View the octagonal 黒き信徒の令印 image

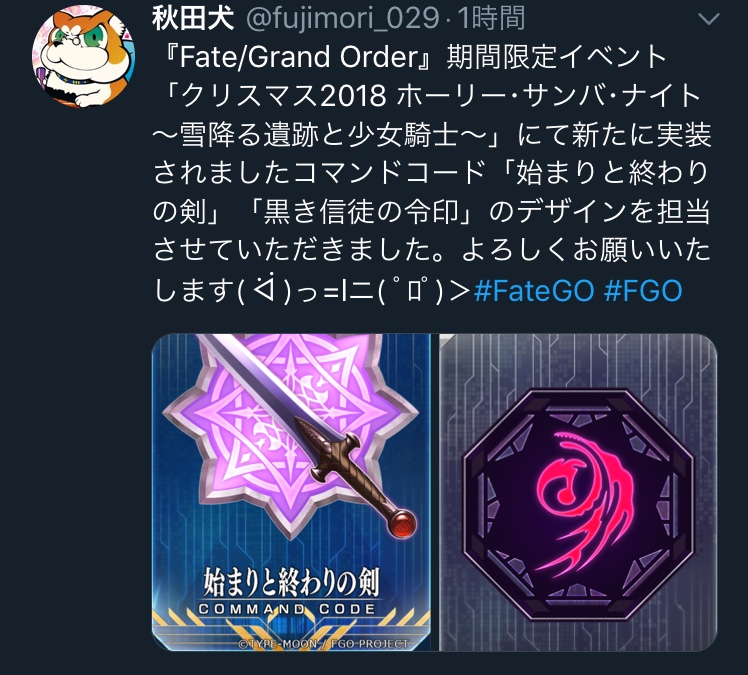coord(578,492)
